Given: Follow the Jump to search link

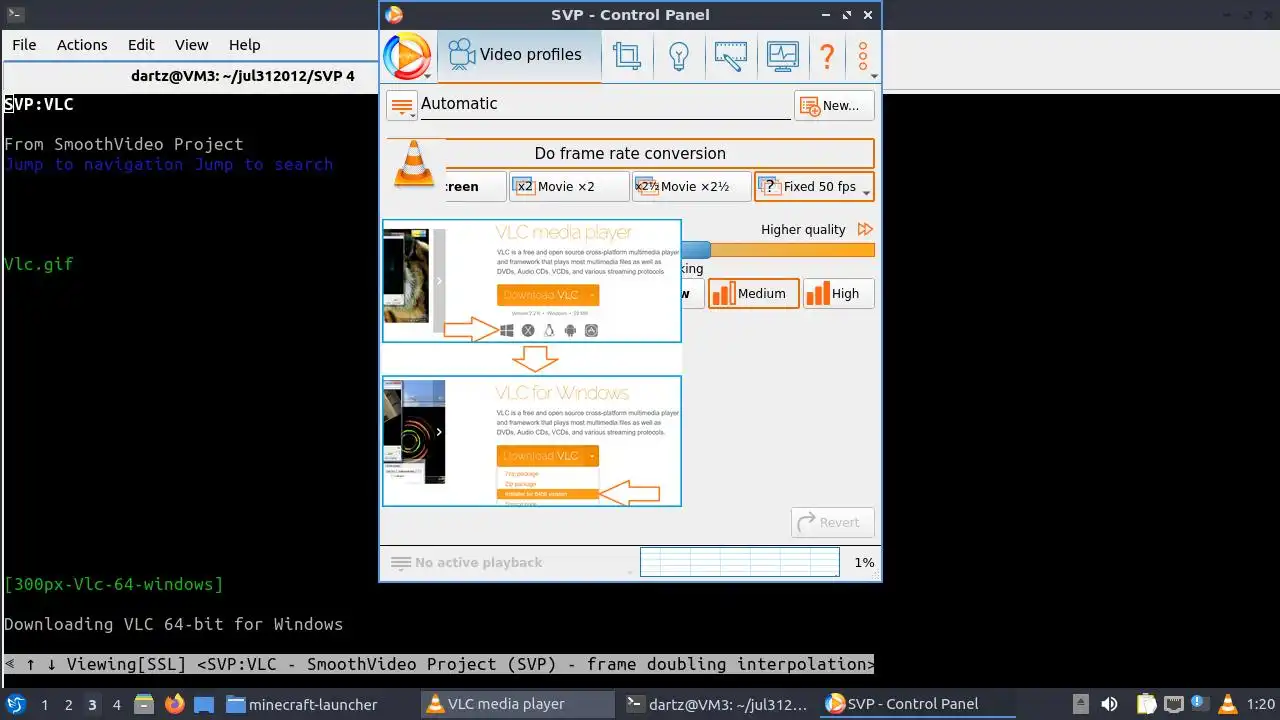Looking at the screenshot, I should [x=264, y=164].
